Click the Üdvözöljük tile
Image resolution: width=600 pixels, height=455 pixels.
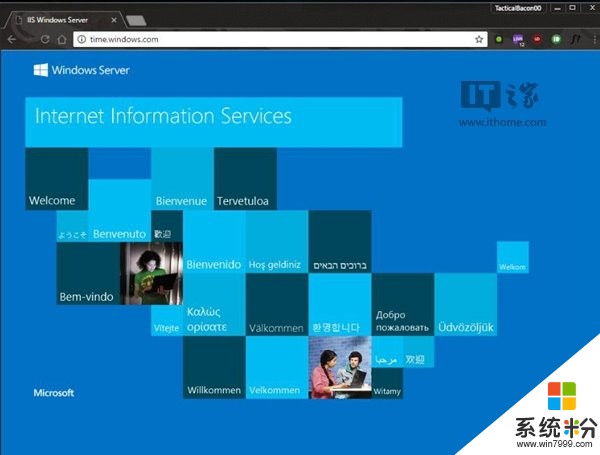(466, 305)
